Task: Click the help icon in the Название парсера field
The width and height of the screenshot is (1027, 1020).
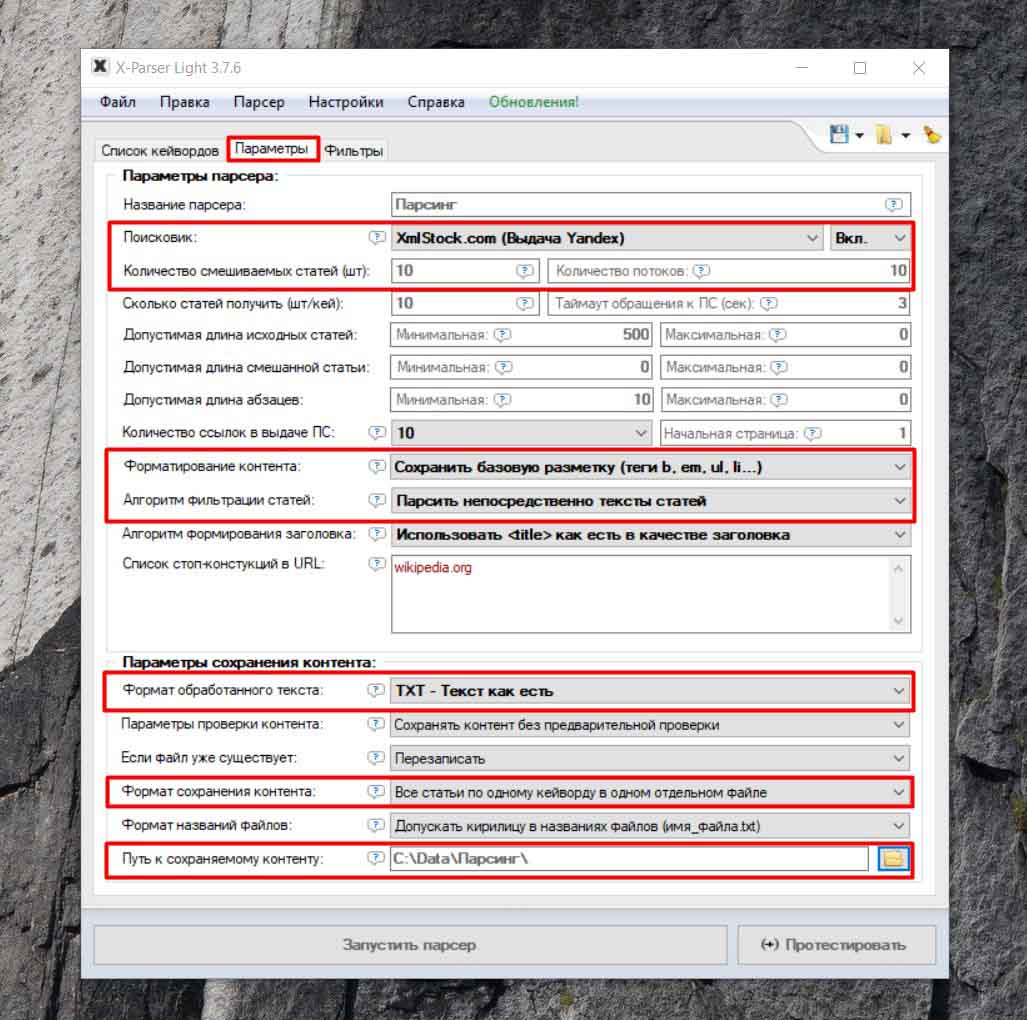Action: [x=893, y=204]
